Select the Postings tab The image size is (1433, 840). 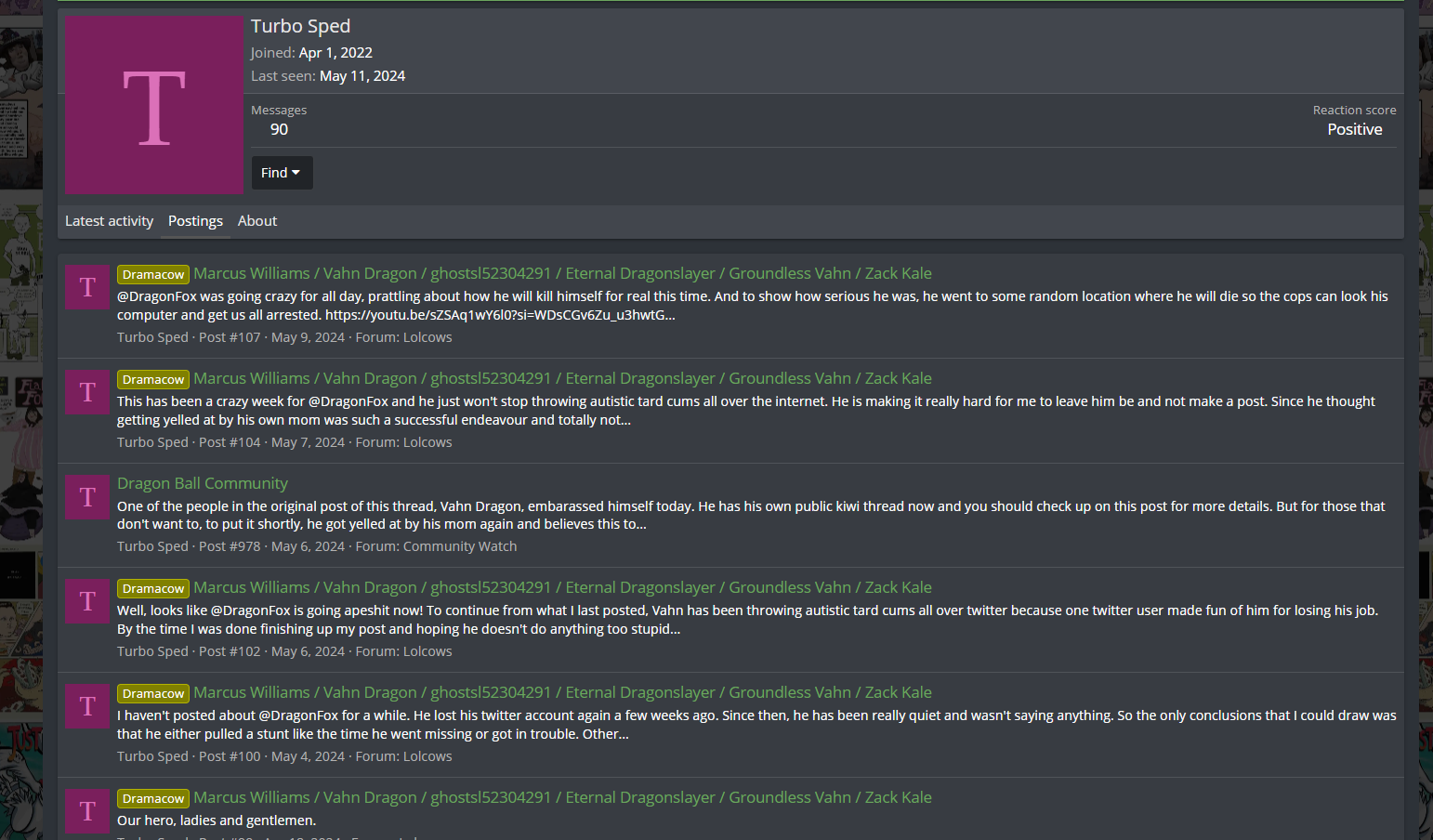pyautogui.click(x=195, y=221)
